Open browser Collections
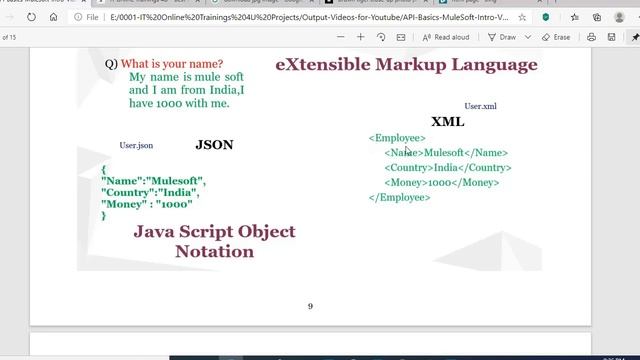The image size is (640, 360). click(597, 18)
